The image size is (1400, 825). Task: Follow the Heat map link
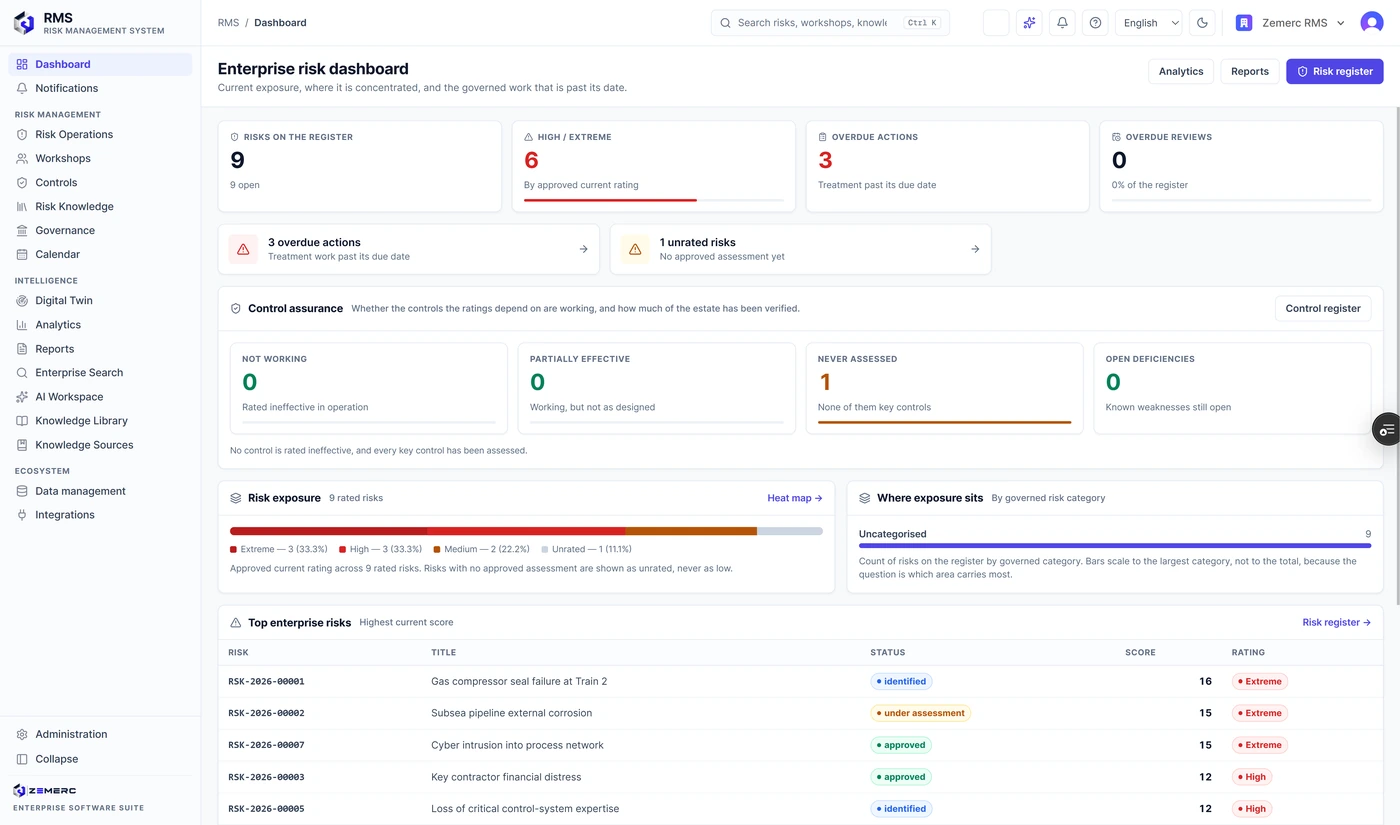(x=795, y=498)
